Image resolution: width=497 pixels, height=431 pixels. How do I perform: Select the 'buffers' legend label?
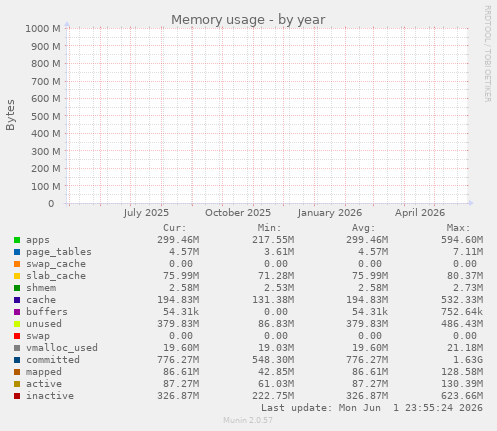coord(47,312)
